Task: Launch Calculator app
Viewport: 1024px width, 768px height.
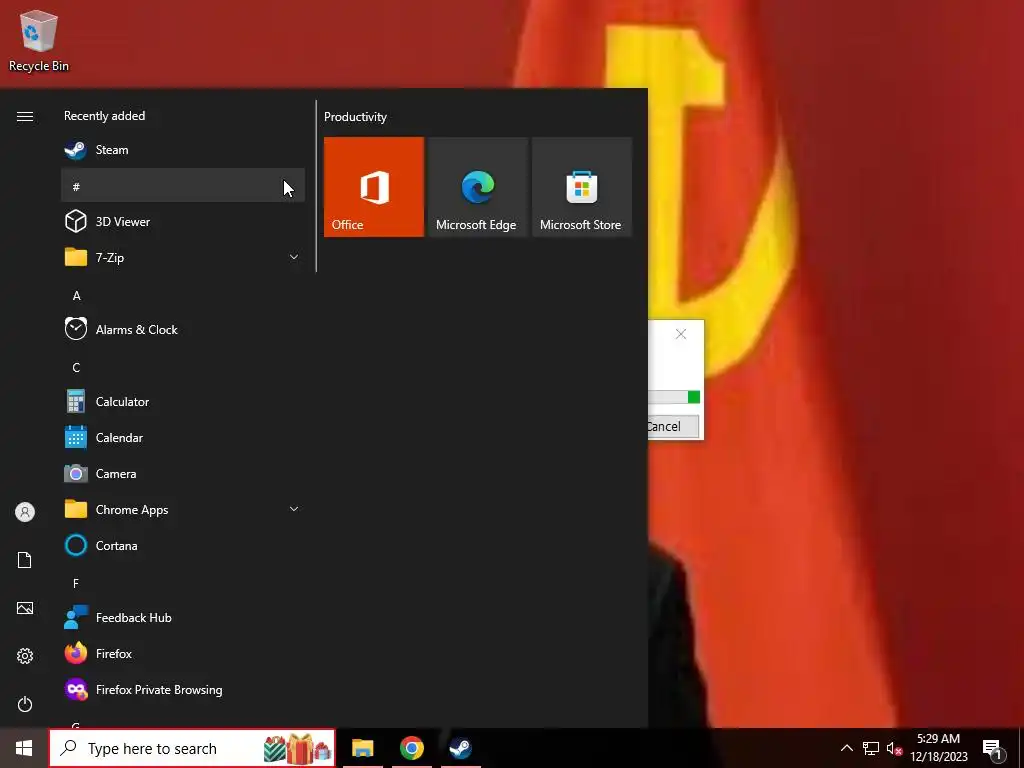Action: (183, 402)
